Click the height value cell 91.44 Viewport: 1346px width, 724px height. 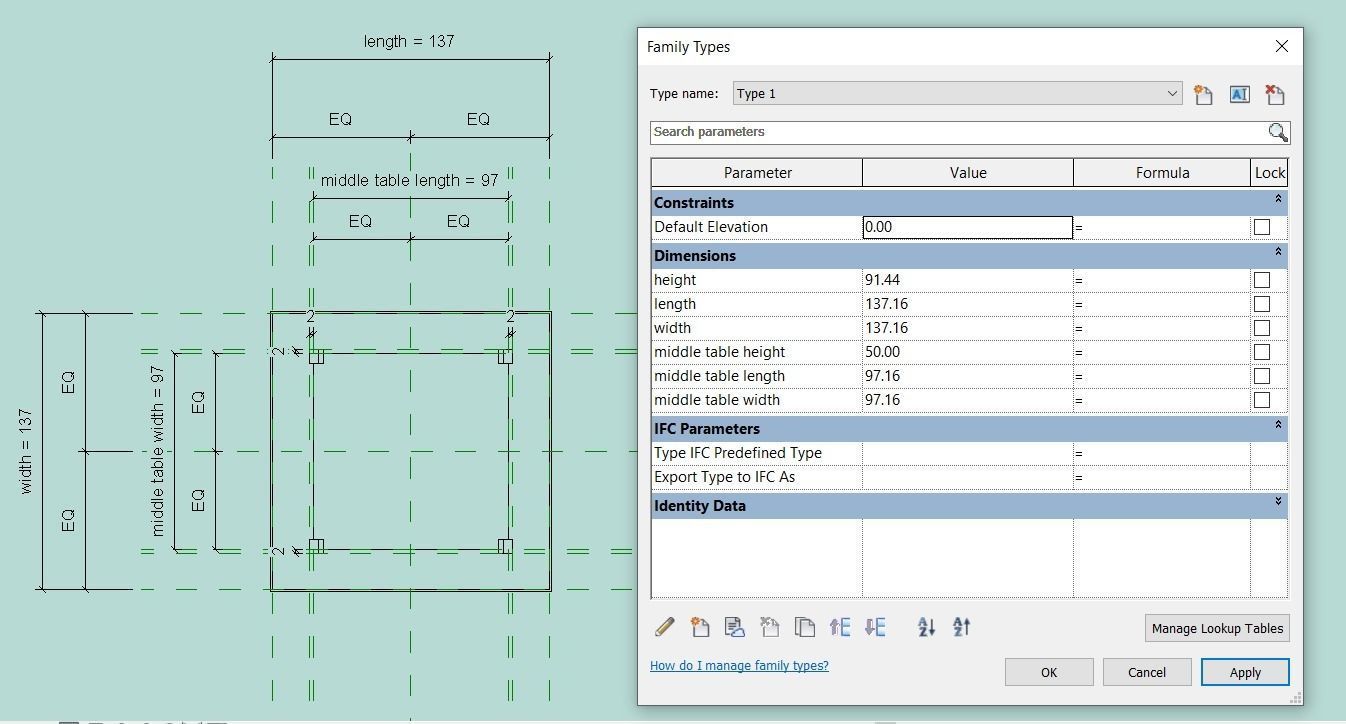pyautogui.click(x=968, y=280)
